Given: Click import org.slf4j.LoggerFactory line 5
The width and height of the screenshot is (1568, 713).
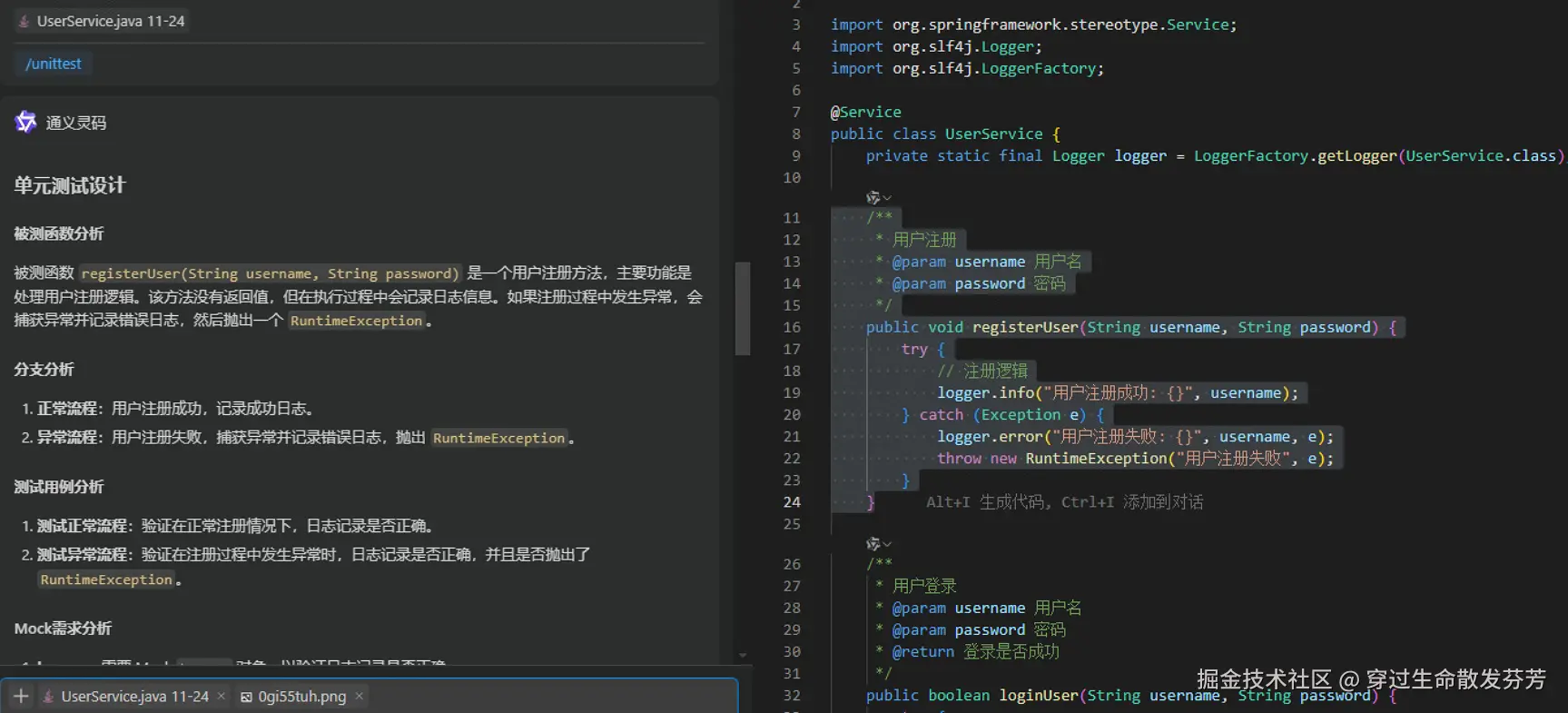Looking at the screenshot, I should [x=967, y=68].
